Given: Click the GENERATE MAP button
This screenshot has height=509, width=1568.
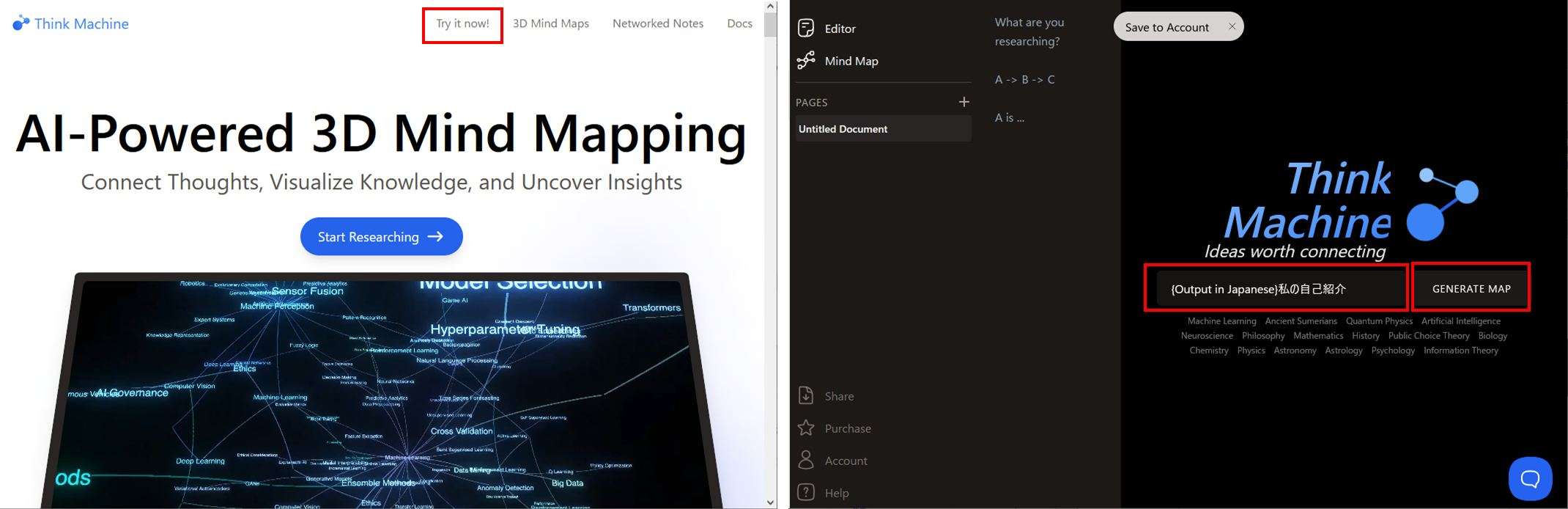Looking at the screenshot, I should (1471, 289).
